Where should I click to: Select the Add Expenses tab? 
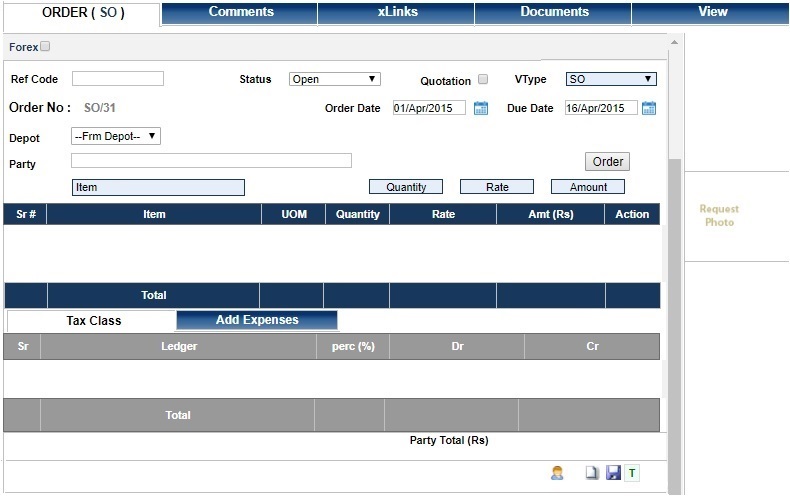click(257, 320)
